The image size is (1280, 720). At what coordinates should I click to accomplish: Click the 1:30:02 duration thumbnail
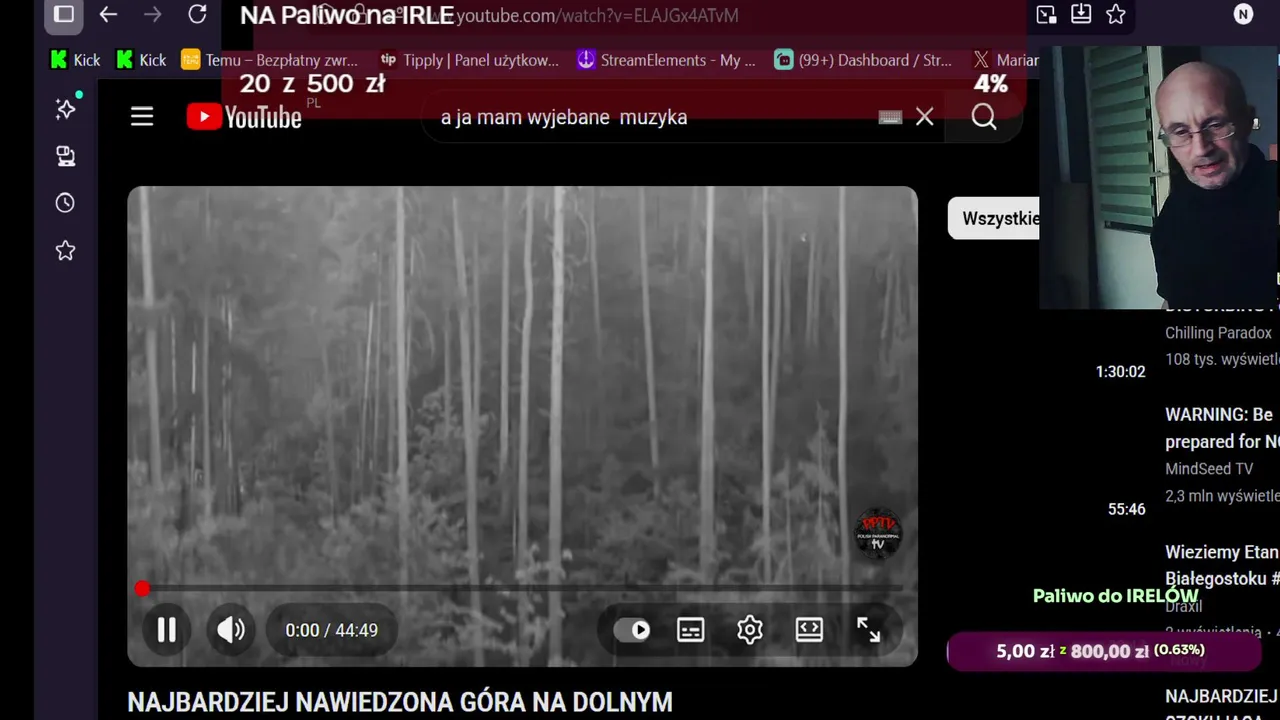click(1120, 371)
